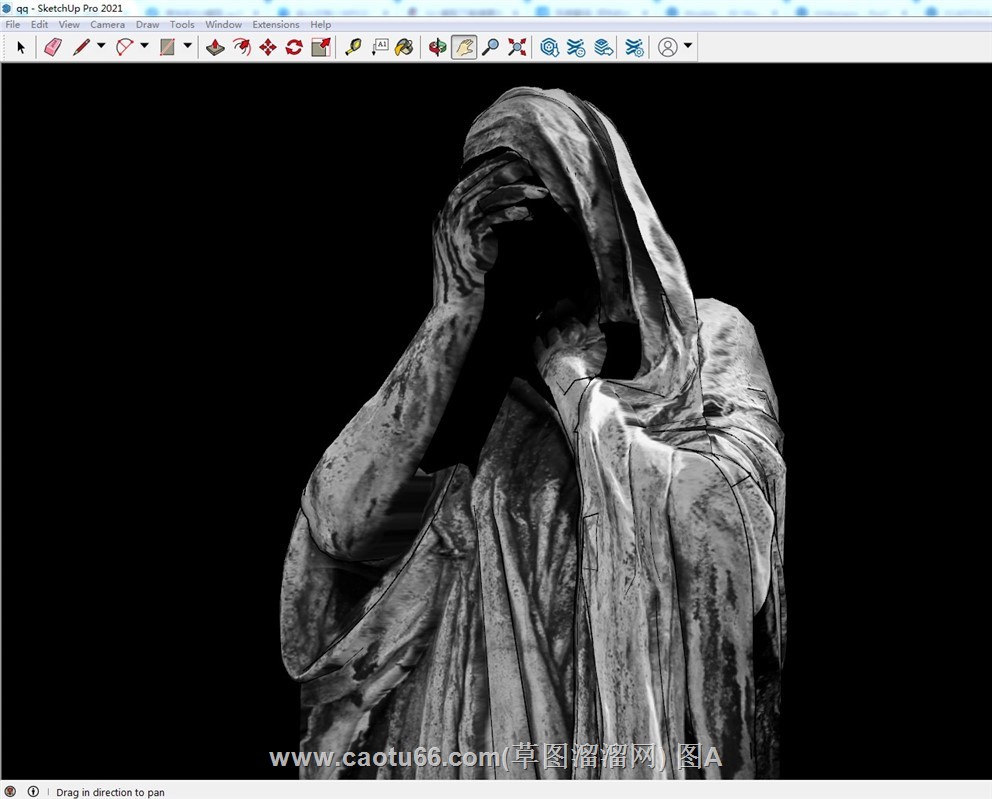Click the SketchUp title bar app icon
The height and width of the screenshot is (799, 992).
[x=6, y=8]
